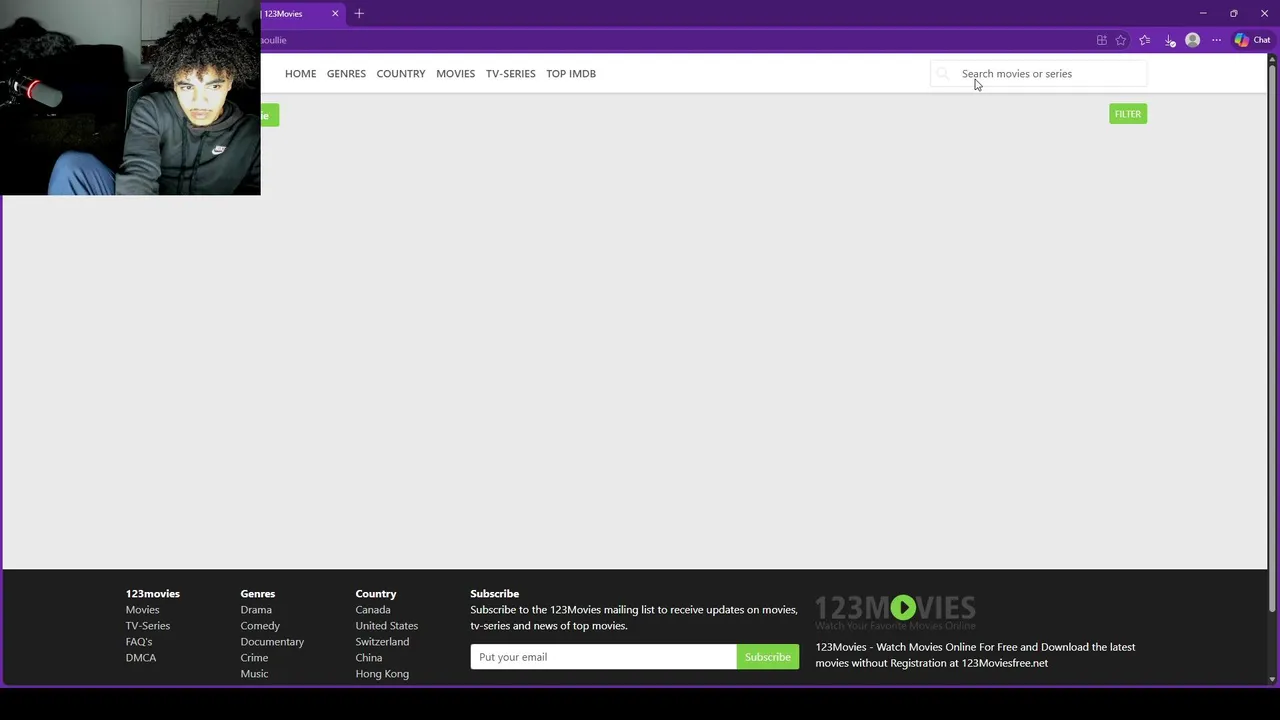The width and height of the screenshot is (1280, 720).
Task: Open a new browser tab
Action: tap(359, 14)
